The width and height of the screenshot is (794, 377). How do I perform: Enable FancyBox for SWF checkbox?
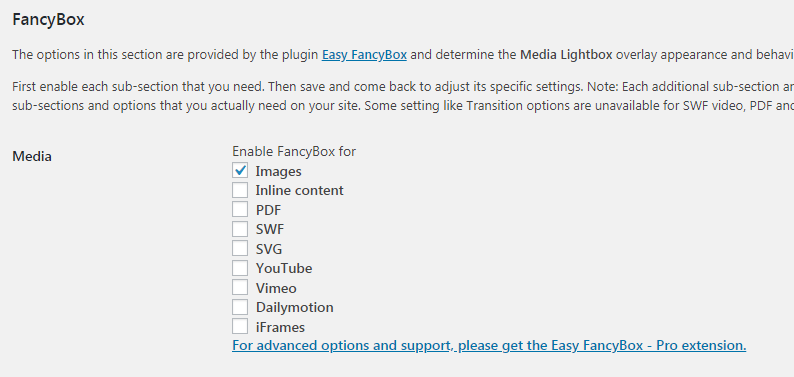pos(240,229)
